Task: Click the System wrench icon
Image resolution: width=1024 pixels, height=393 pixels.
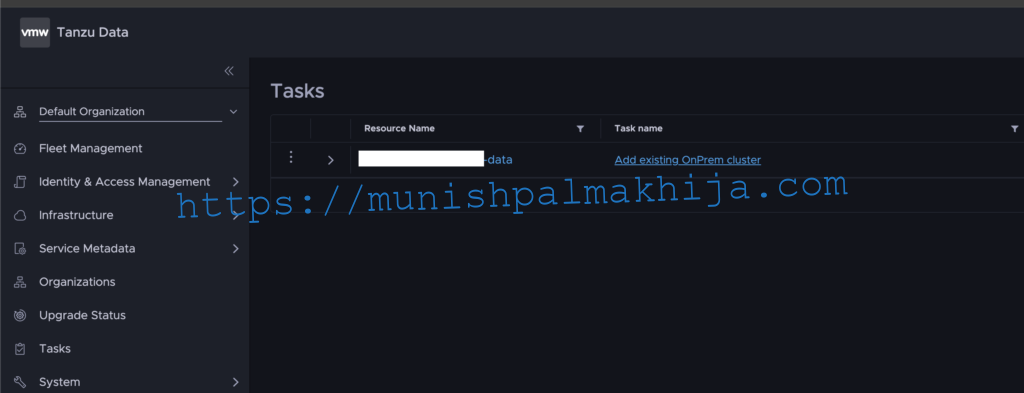Action: 20,382
